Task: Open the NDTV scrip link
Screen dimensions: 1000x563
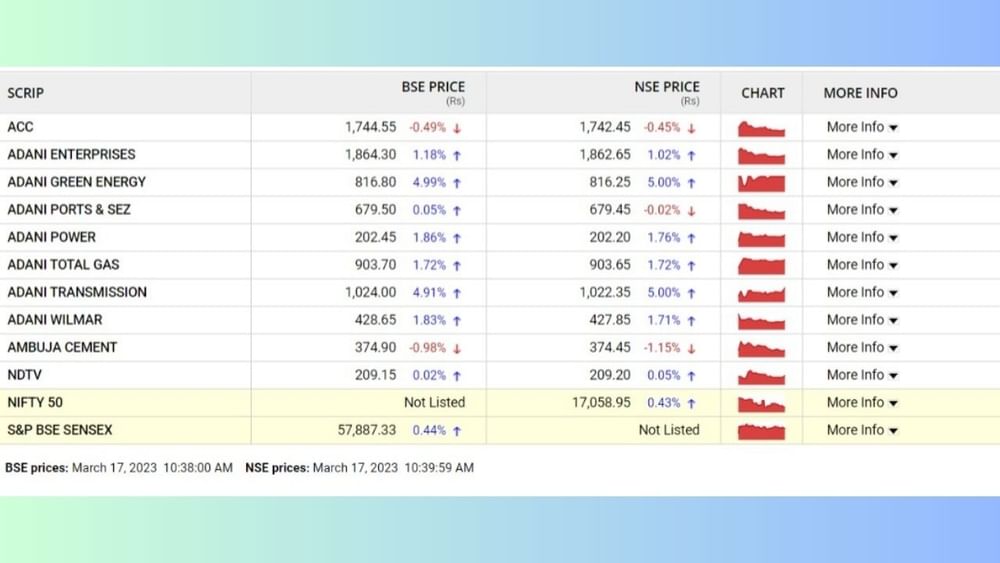Action: coord(24,375)
